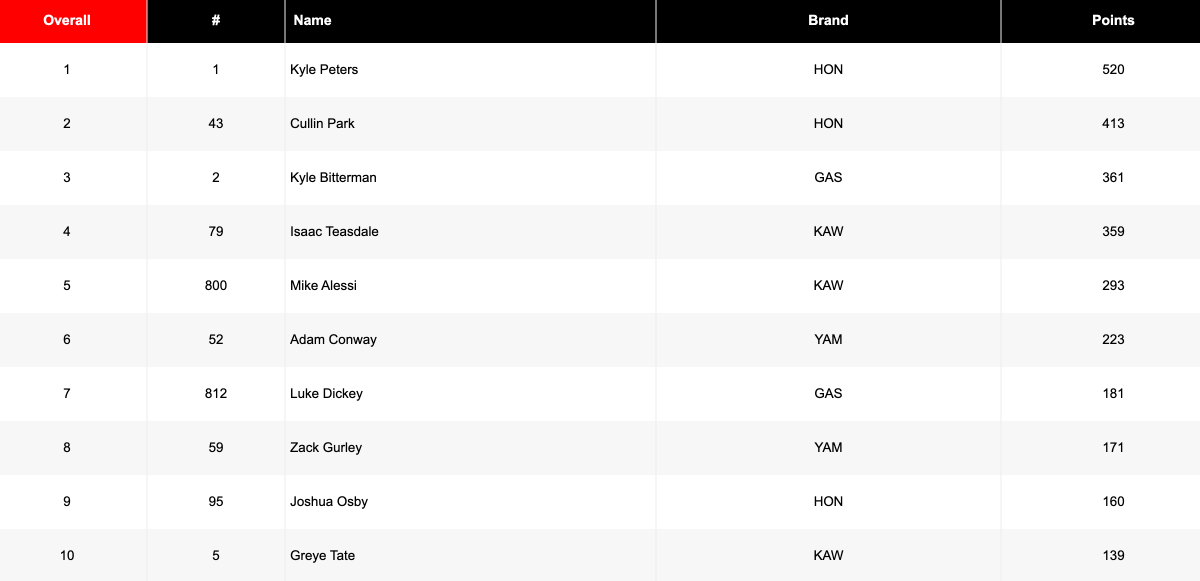Select rider Mike Alessi

[x=323, y=286]
